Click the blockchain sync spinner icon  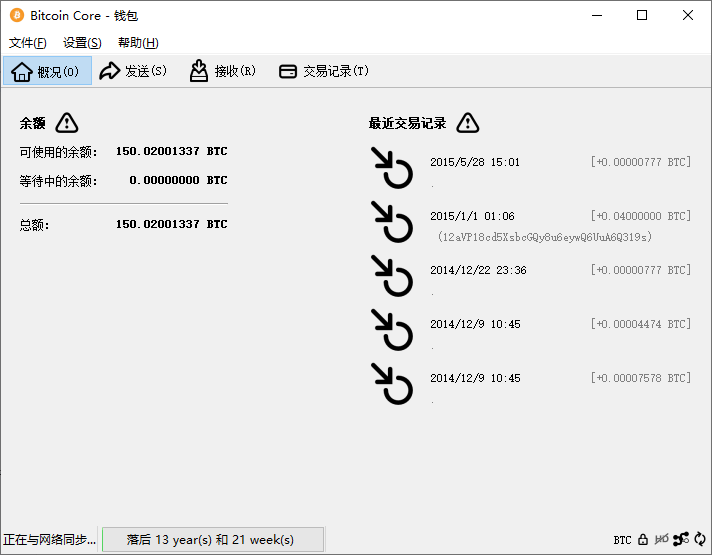[x=700, y=540]
